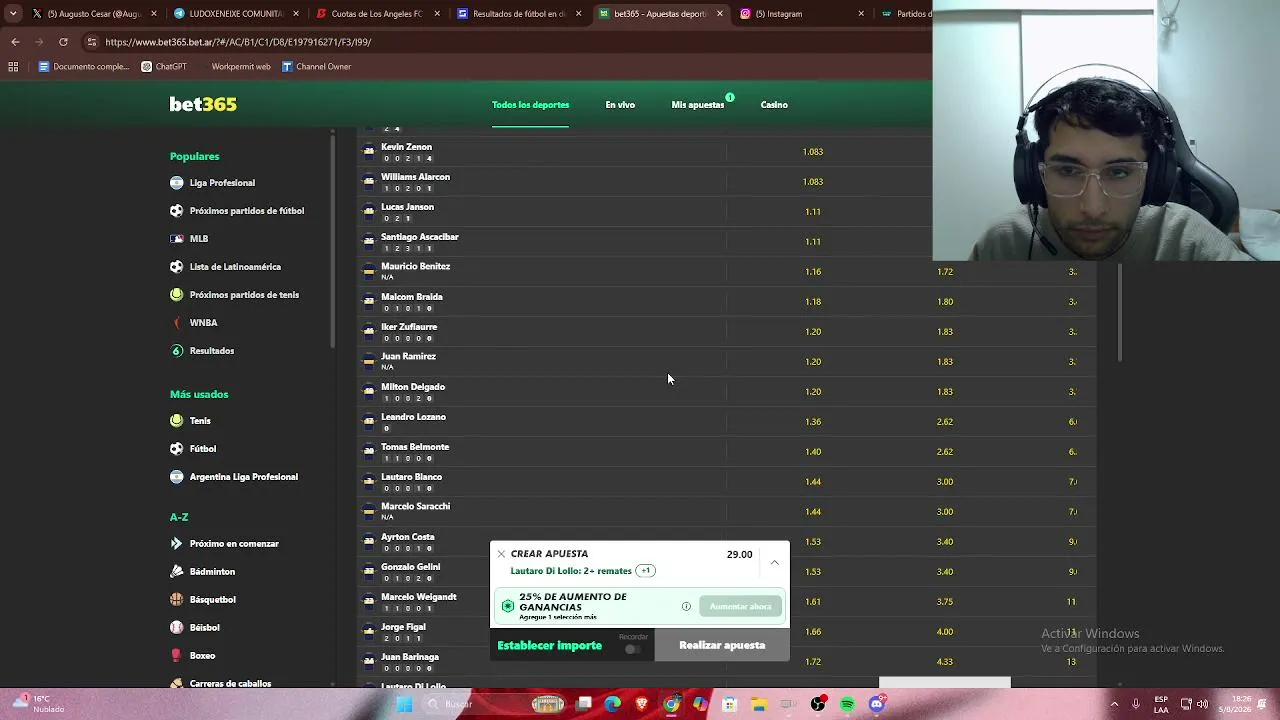Remove the bet slip with its X button
Image resolution: width=1280 pixels, height=720 pixels.
[x=501, y=554]
